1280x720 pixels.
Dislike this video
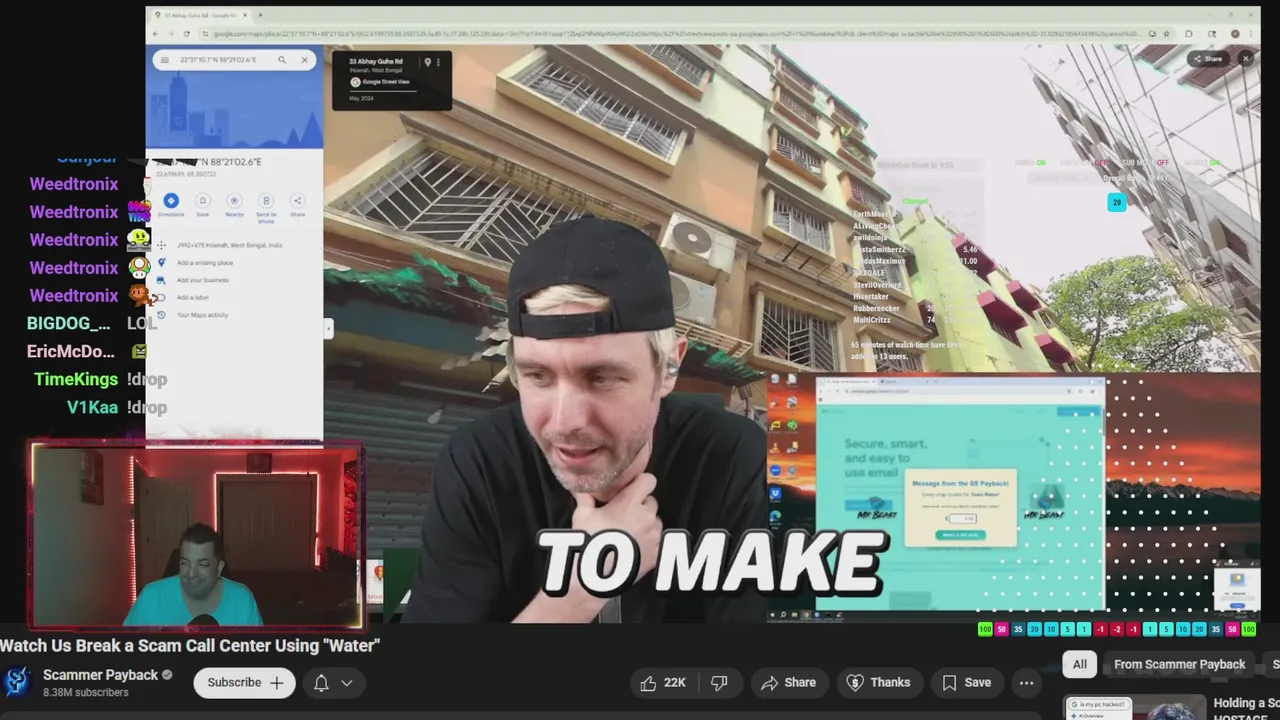719,683
